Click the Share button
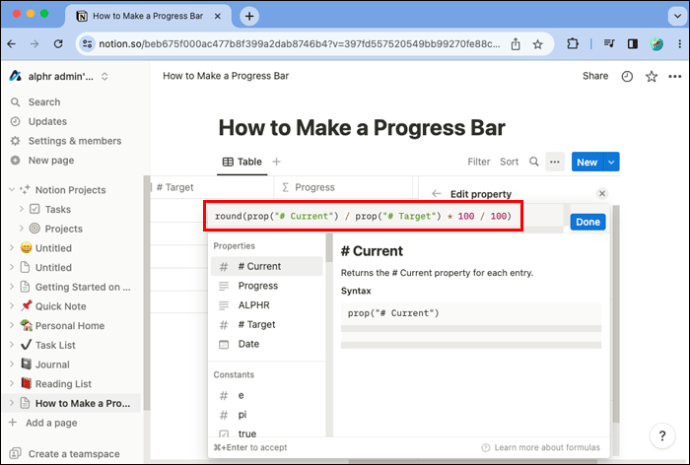The width and height of the screenshot is (690, 465). (595, 76)
